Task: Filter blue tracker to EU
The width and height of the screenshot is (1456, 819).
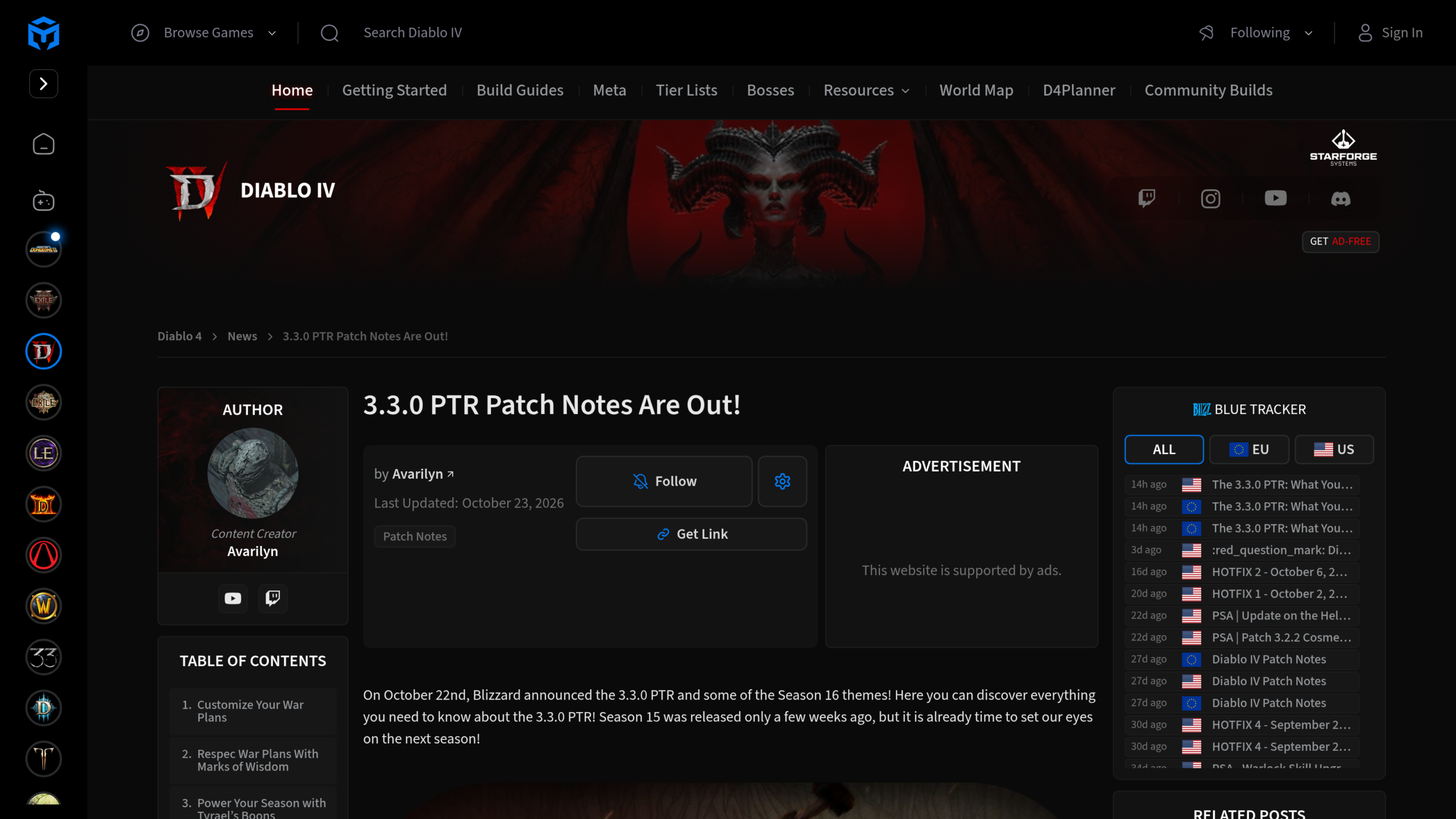Action: point(1249,449)
